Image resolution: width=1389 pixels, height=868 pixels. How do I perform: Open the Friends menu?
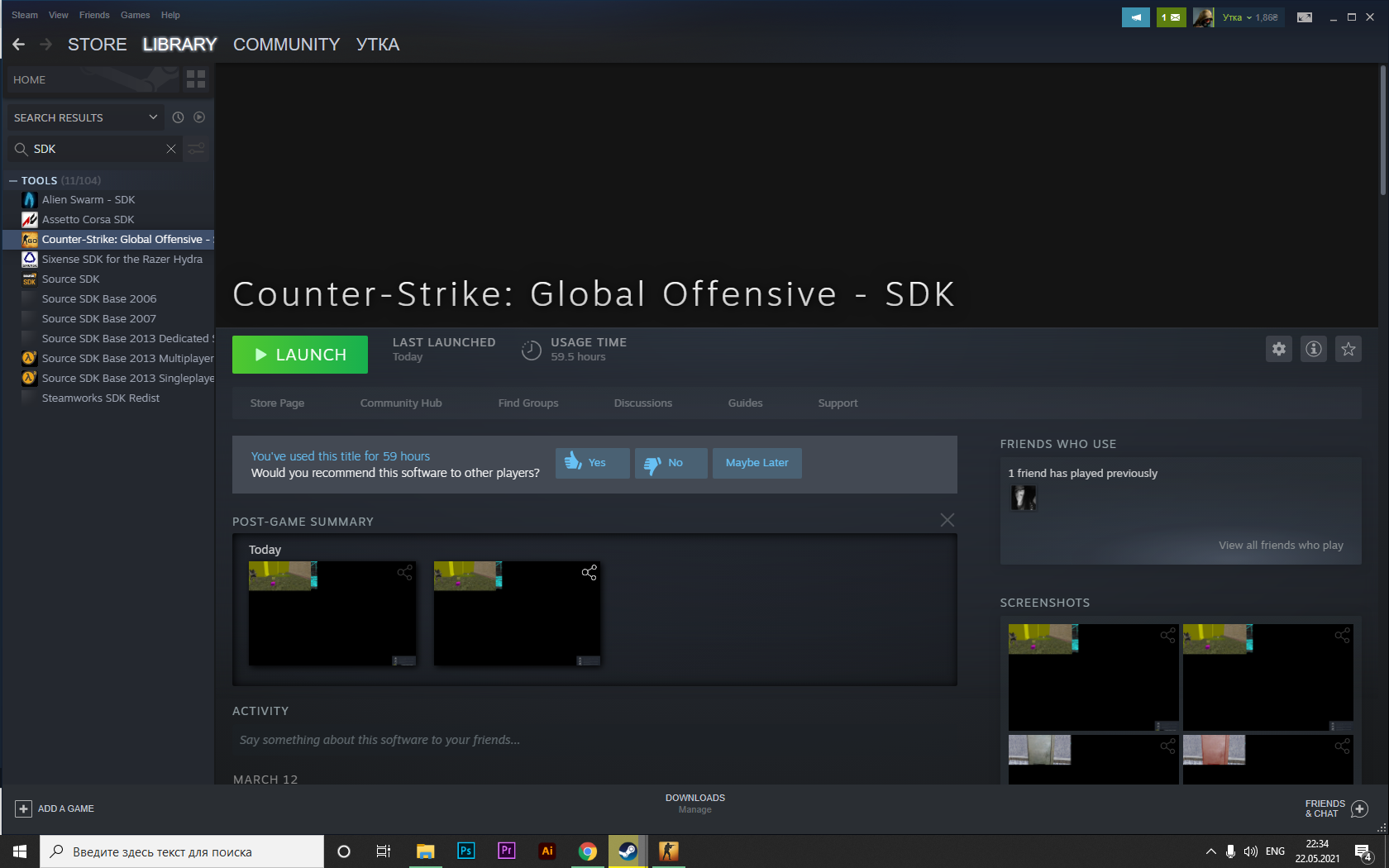pos(94,15)
